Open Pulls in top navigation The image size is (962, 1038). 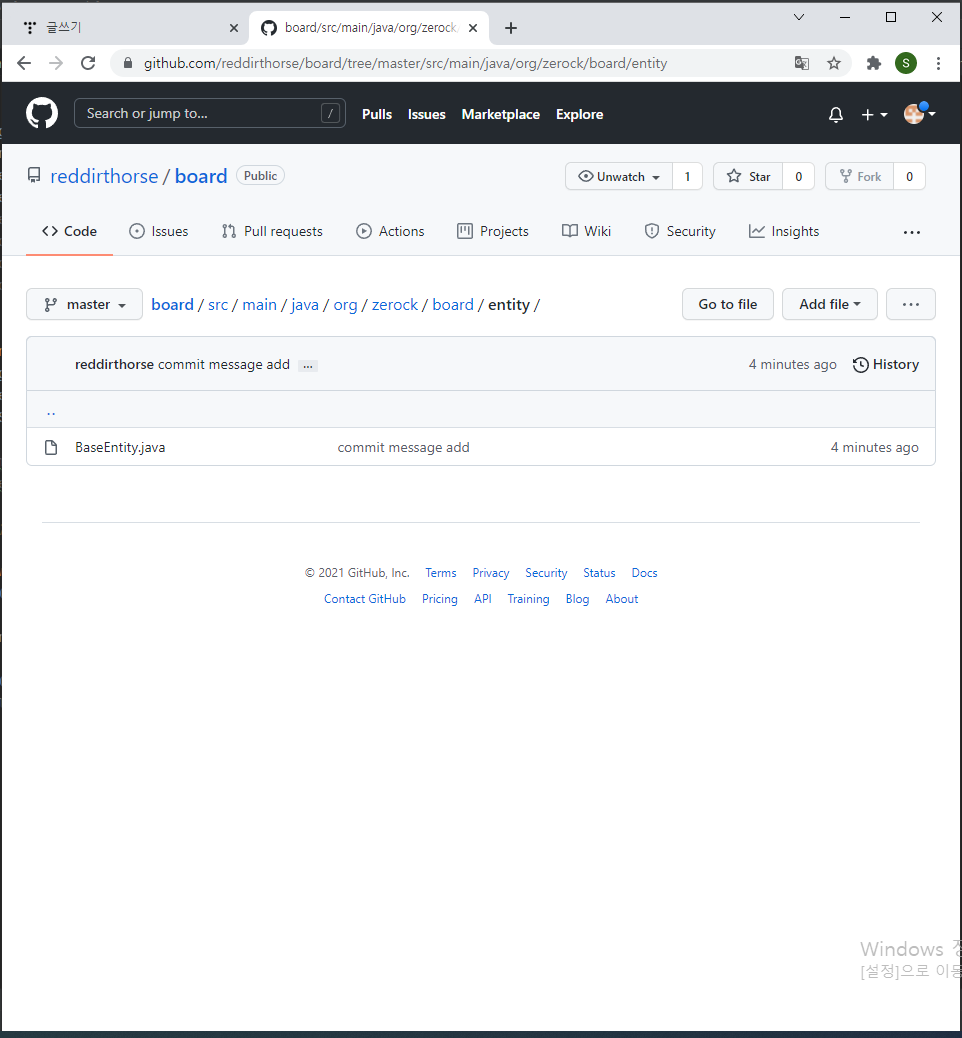pyautogui.click(x=377, y=114)
